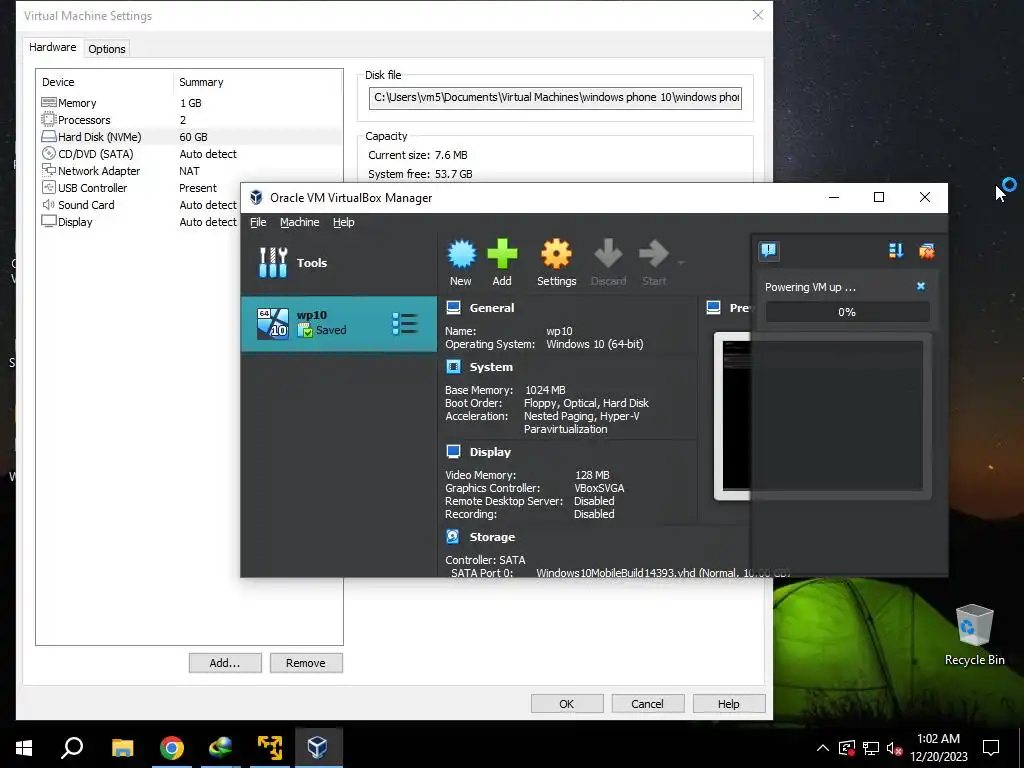Viewport: 1024px width, 768px height.
Task: Click the notification center speech-bubble icon
Action: [x=769, y=251]
